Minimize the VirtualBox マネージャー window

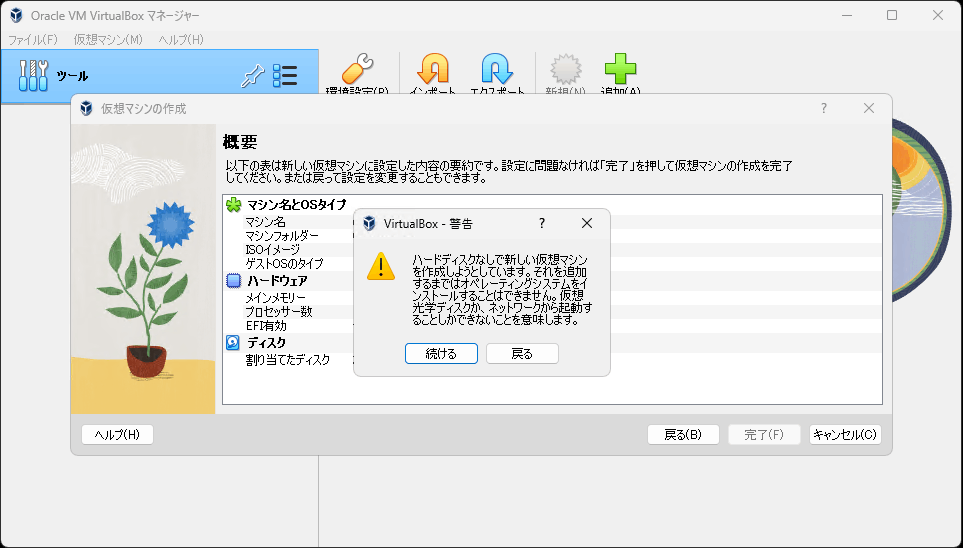coord(847,15)
